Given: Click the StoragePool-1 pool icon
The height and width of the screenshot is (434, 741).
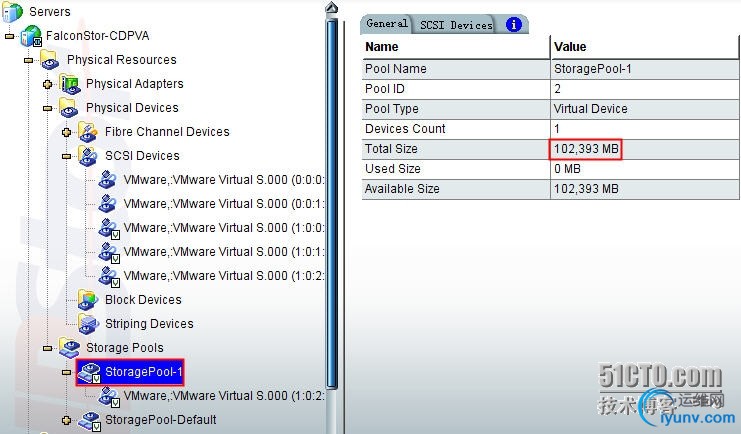Looking at the screenshot, I should pos(89,373).
